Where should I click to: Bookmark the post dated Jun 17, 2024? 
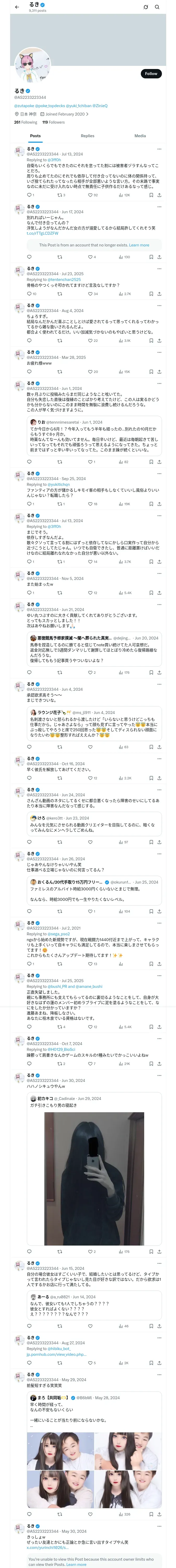click(x=151, y=257)
